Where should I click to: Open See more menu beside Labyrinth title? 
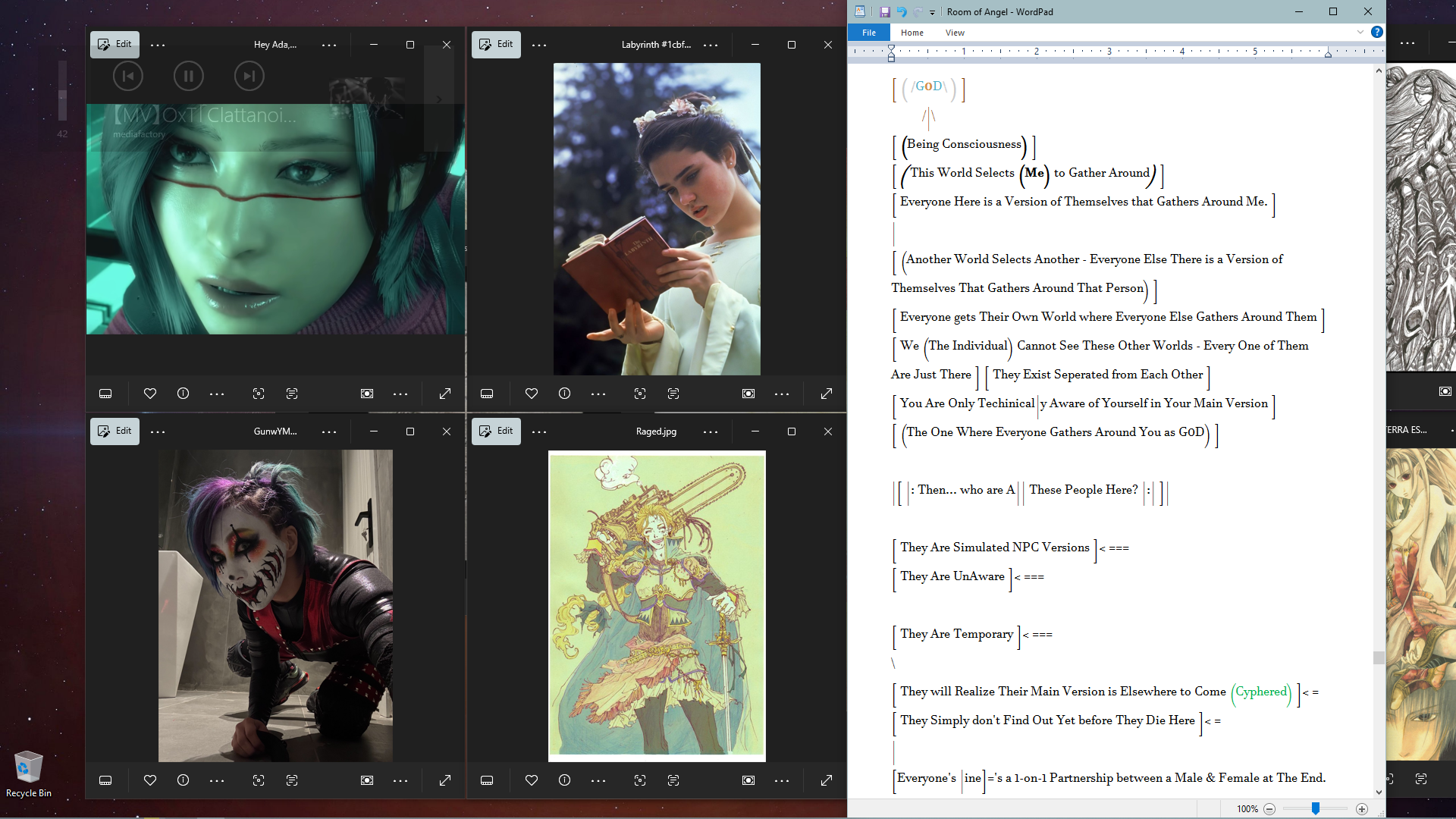click(711, 45)
